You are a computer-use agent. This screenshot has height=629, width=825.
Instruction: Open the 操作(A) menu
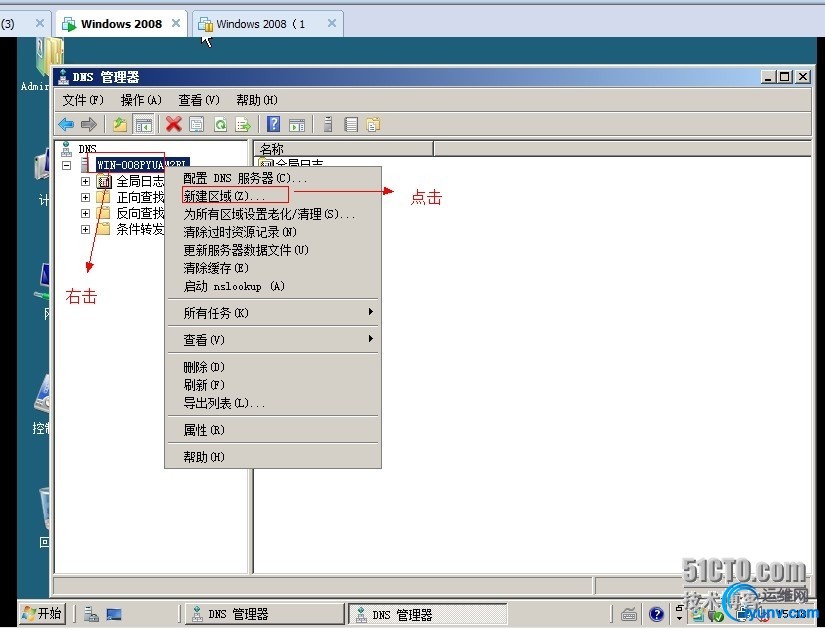coord(140,99)
